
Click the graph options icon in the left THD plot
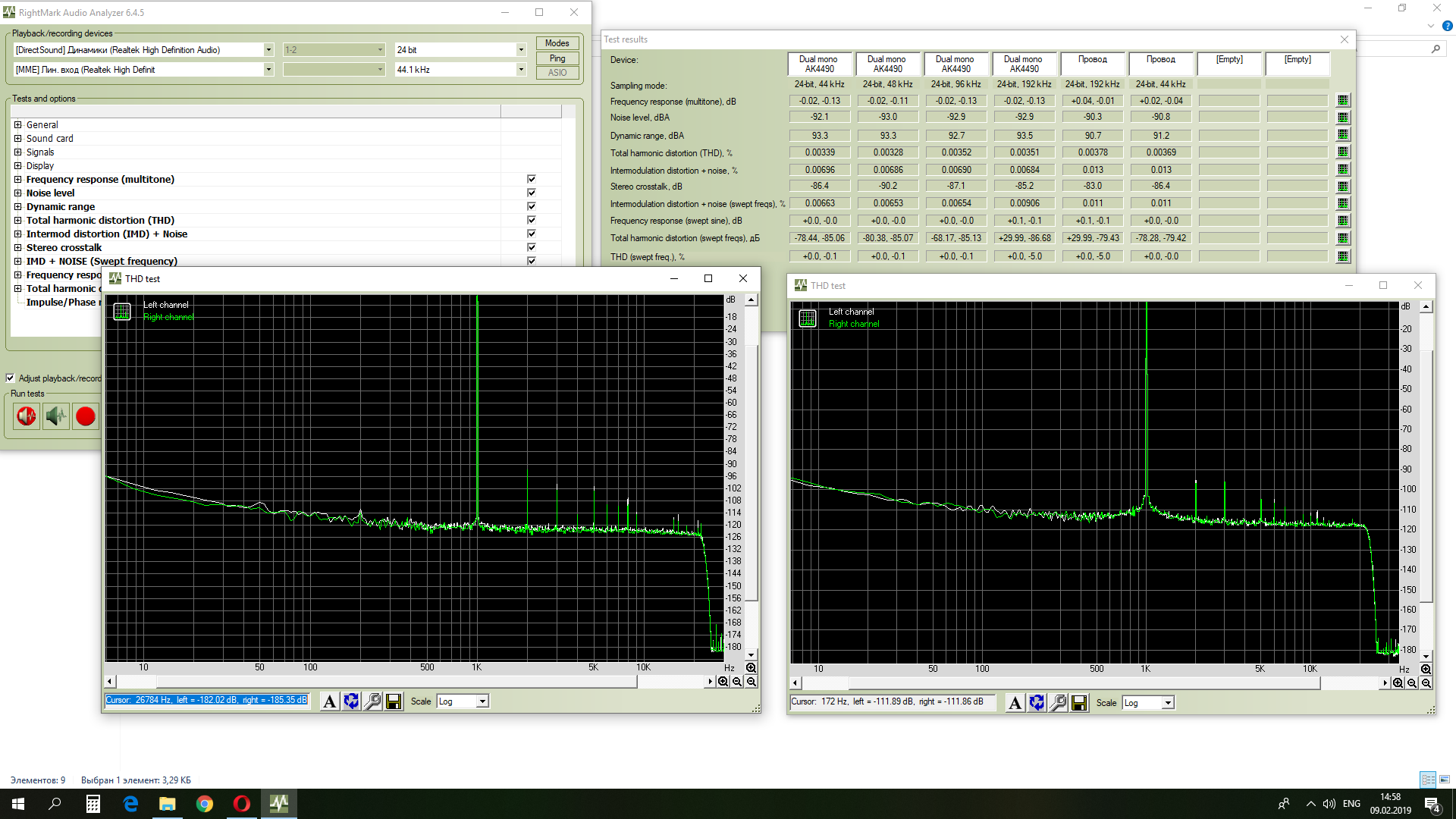point(122,312)
